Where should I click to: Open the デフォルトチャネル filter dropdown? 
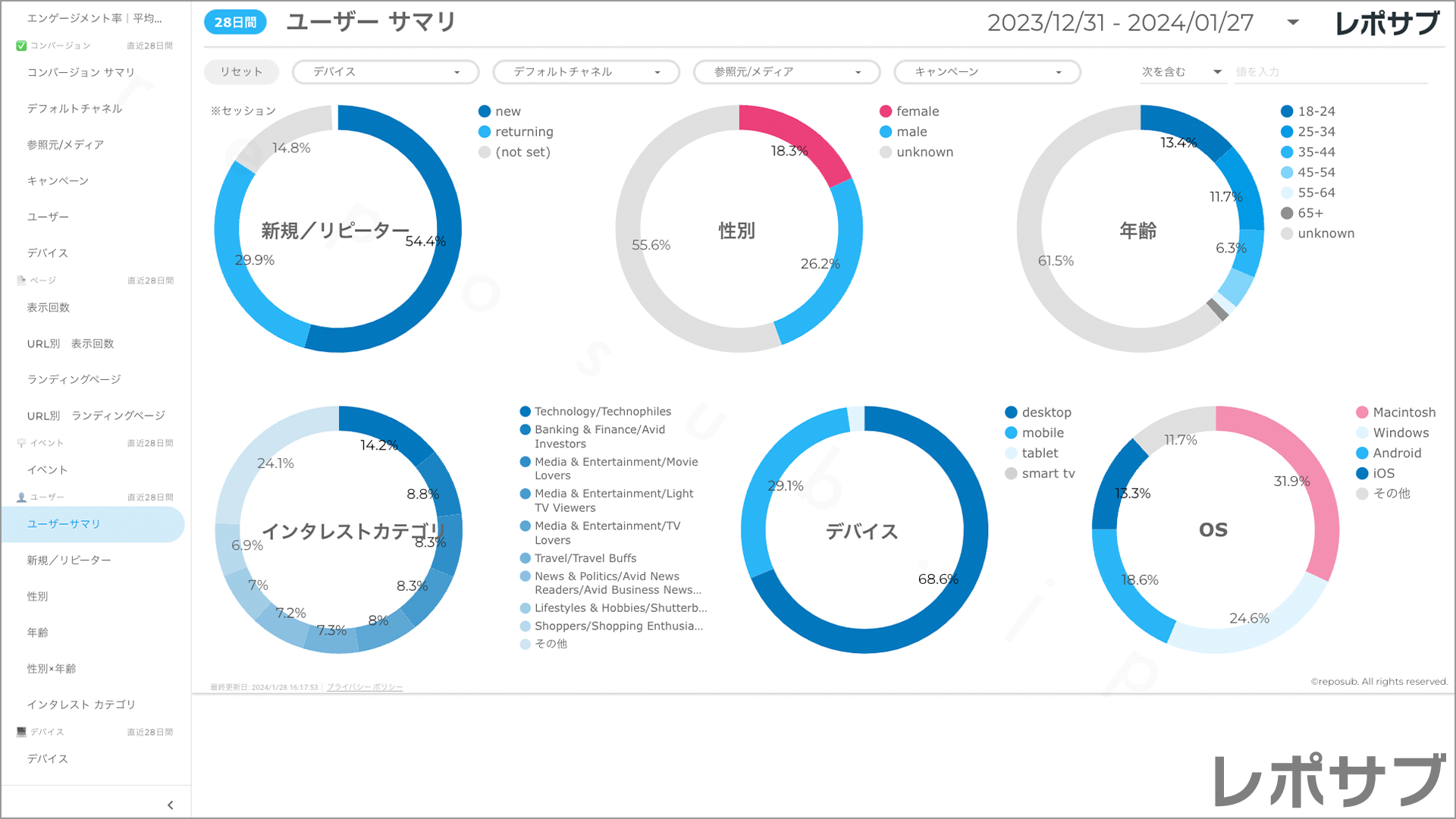(x=586, y=72)
